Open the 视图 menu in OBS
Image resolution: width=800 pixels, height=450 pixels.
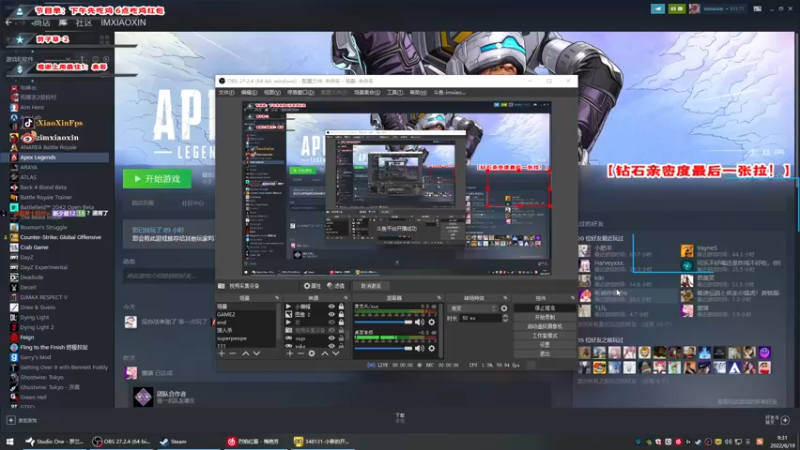pos(272,92)
